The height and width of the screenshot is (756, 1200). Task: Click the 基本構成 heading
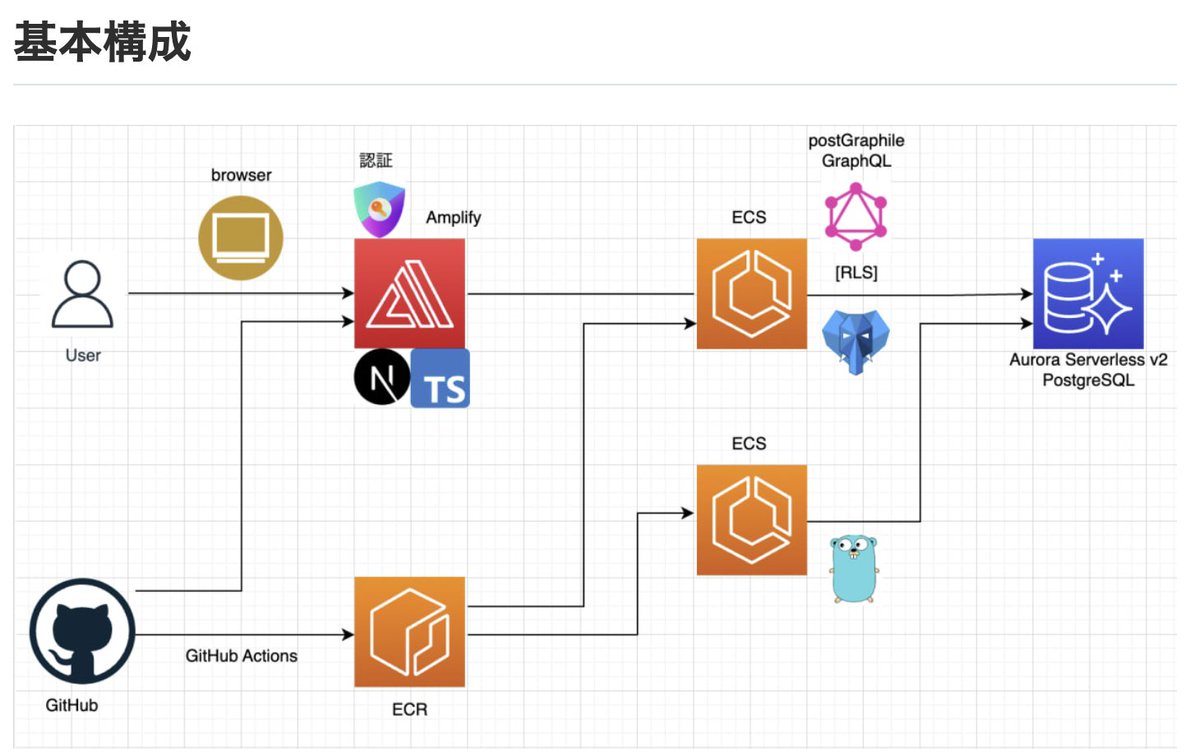click(102, 44)
